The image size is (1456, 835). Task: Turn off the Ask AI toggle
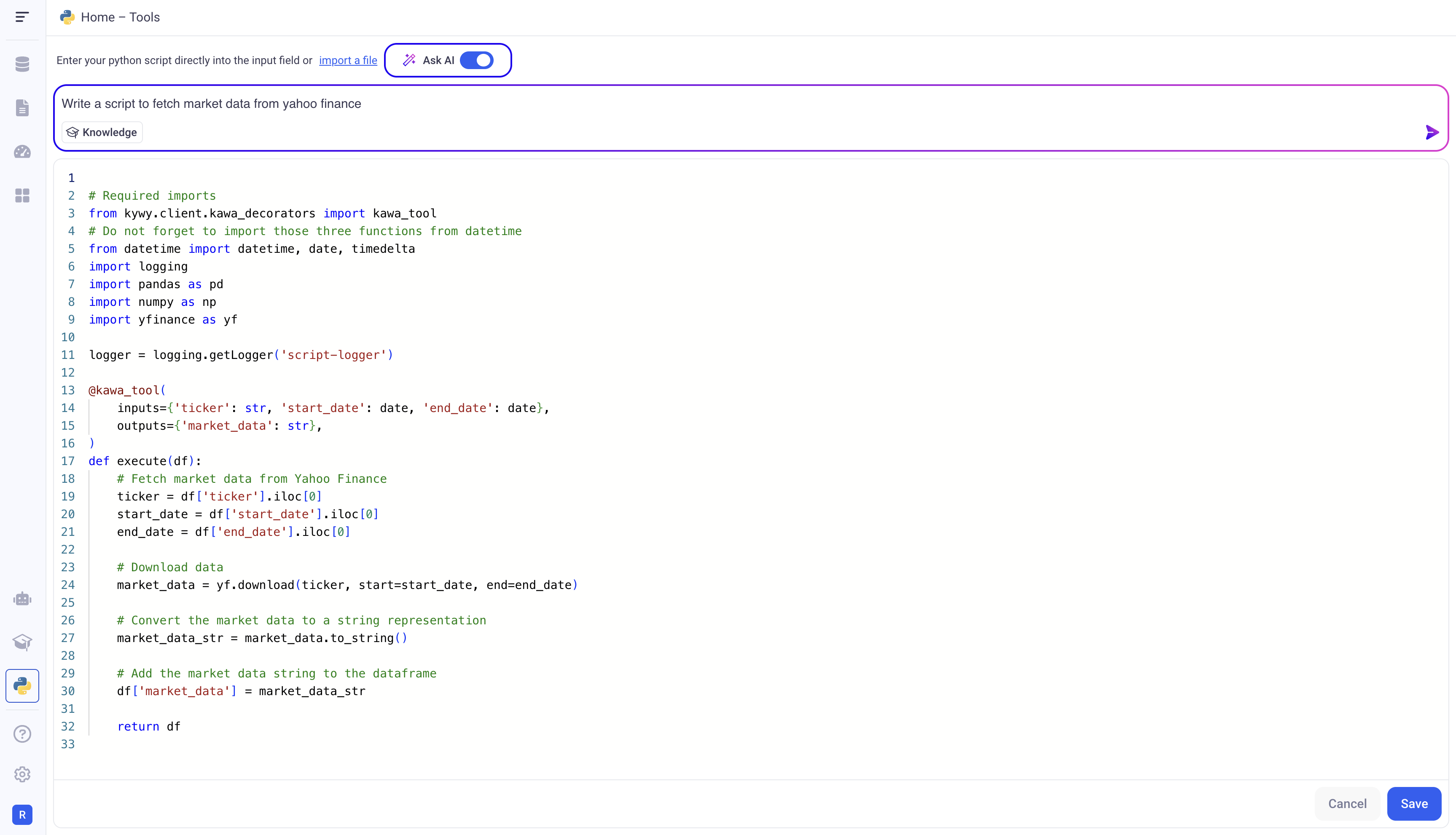pyautogui.click(x=477, y=60)
